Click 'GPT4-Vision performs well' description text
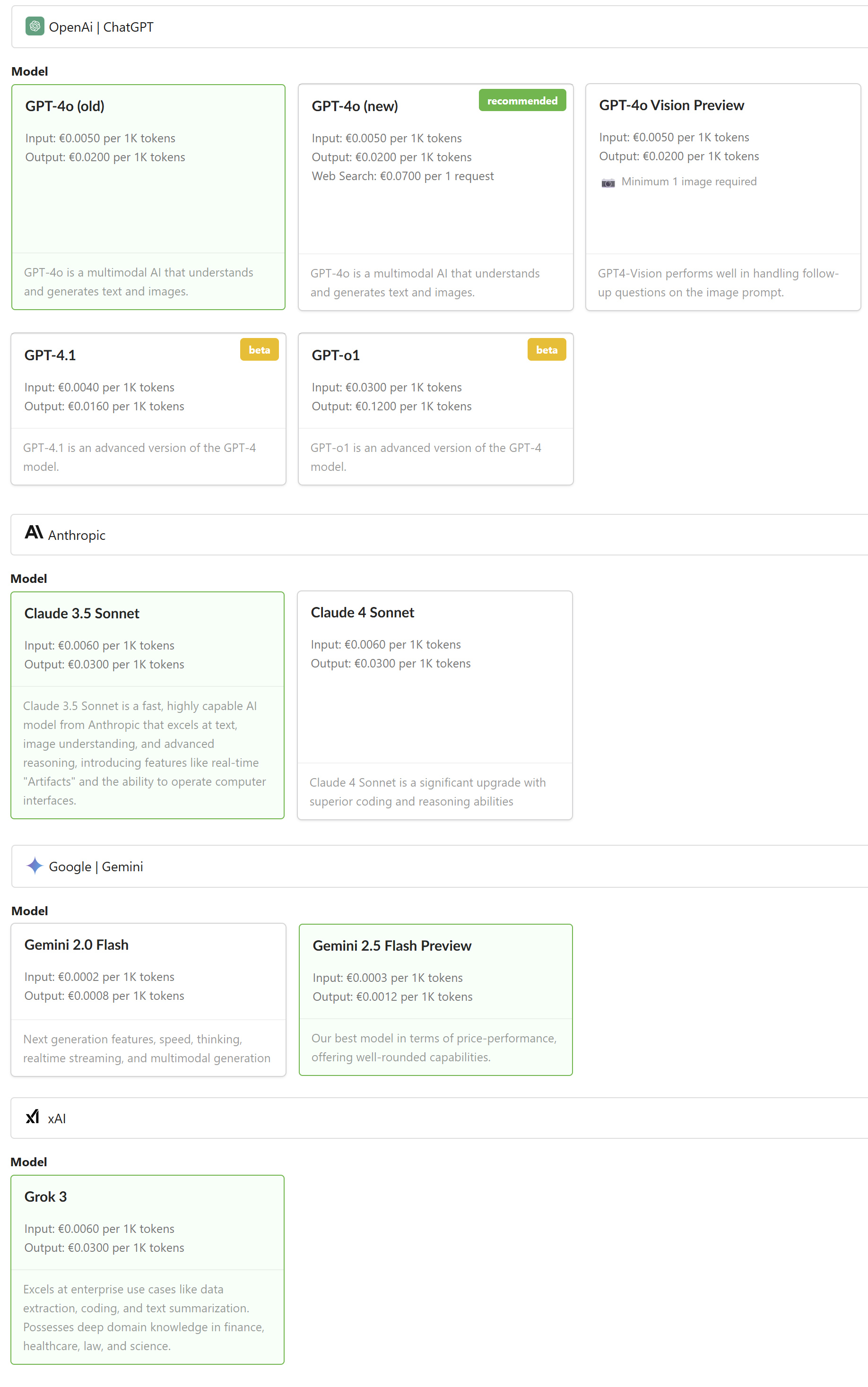The width and height of the screenshot is (868, 1387). 718,283
